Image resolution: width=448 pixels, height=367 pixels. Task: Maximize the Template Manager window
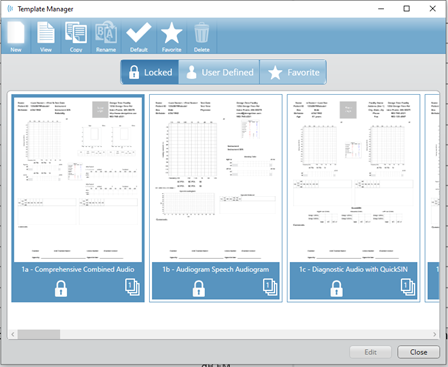(x=407, y=9)
